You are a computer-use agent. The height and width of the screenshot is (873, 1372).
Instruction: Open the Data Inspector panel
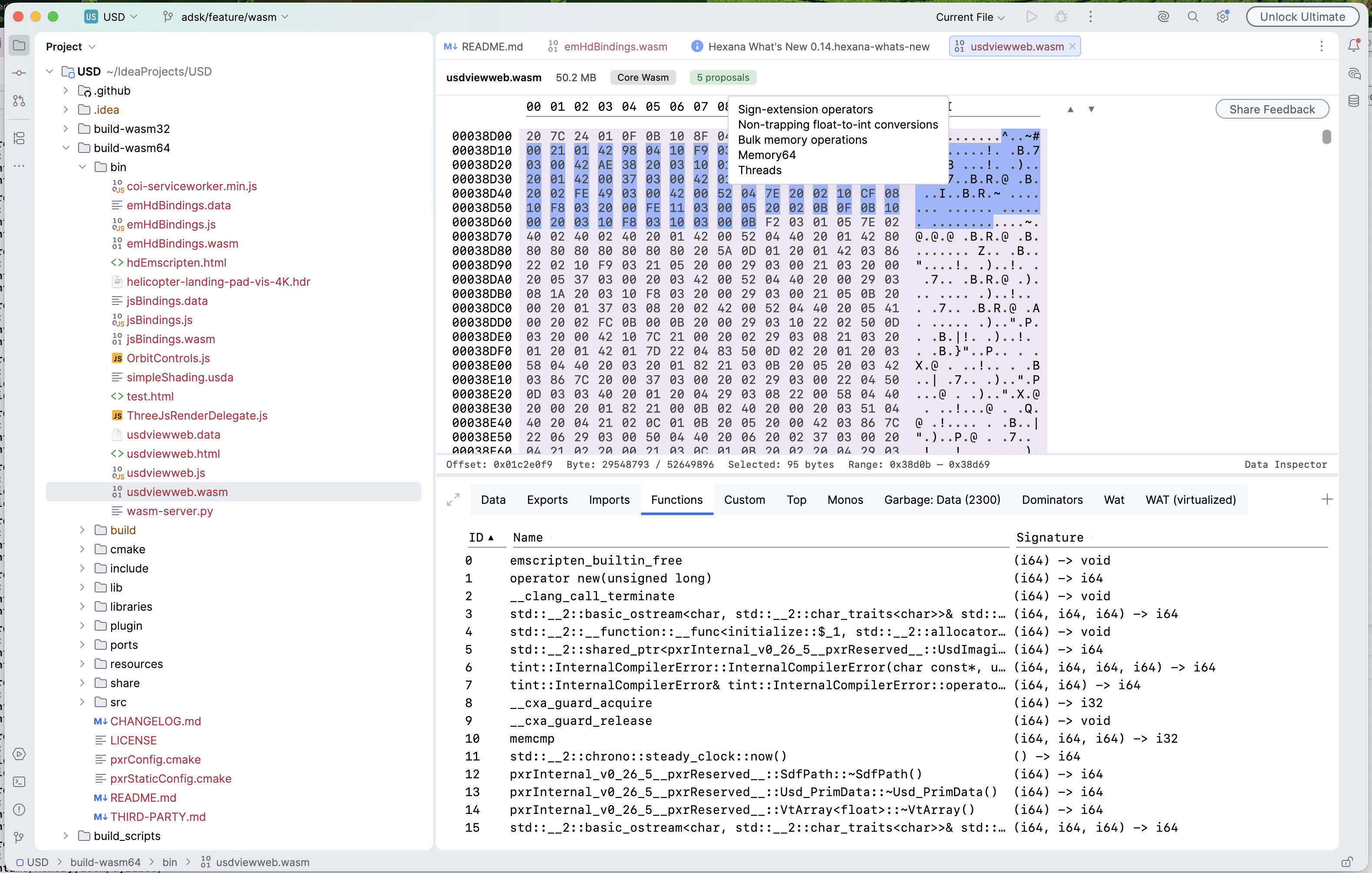click(x=1286, y=464)
